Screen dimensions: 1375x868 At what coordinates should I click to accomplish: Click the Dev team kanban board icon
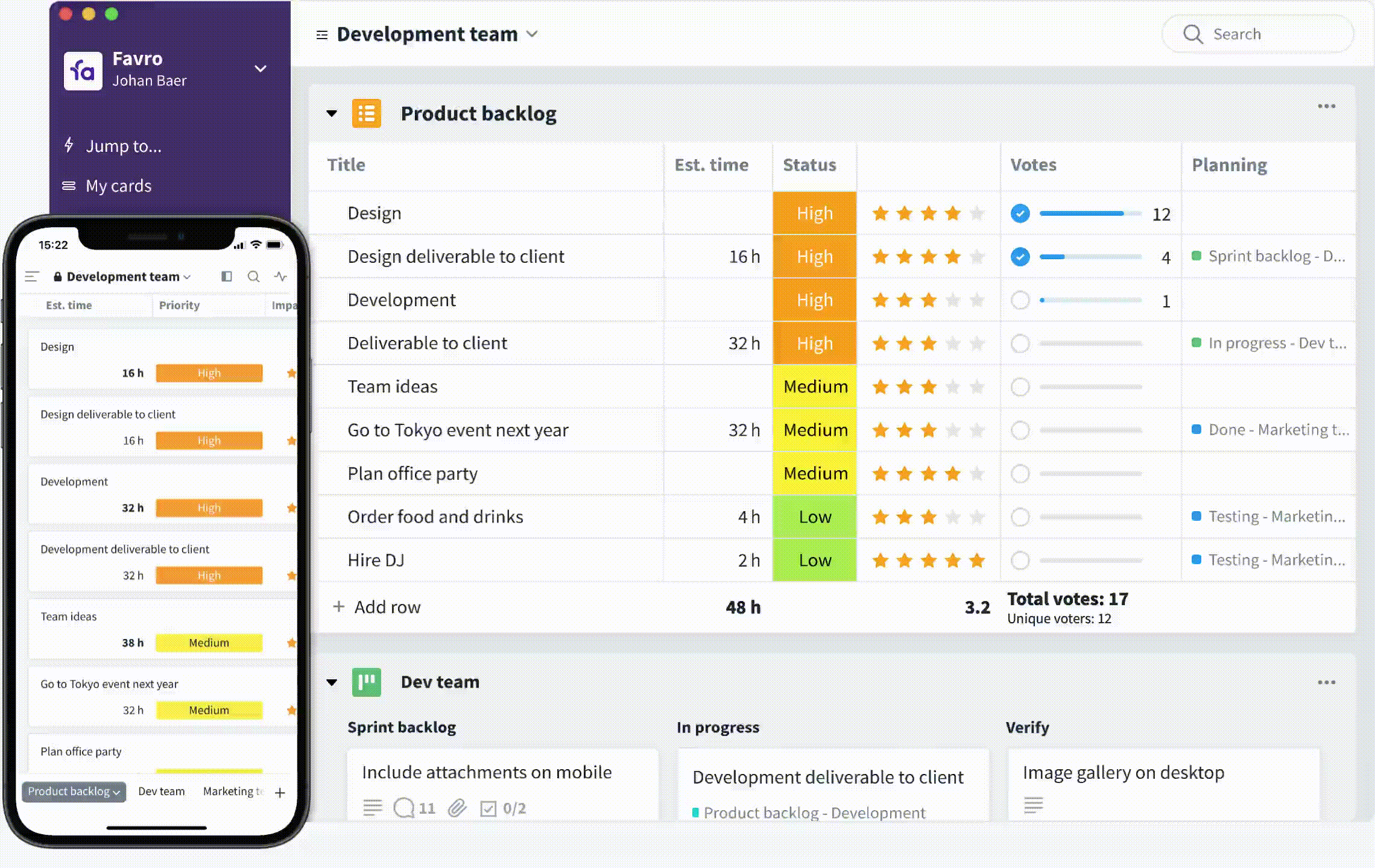tap(367, 681)
